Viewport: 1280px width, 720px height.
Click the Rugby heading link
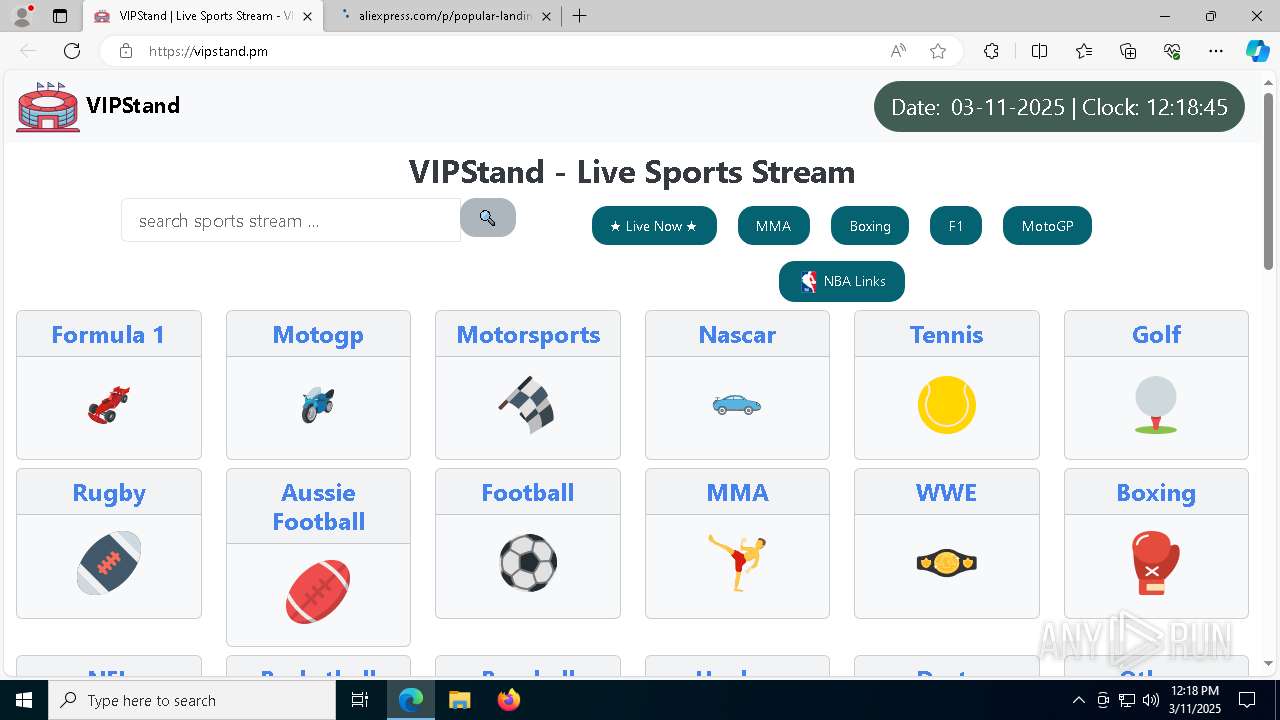point(109,492)
